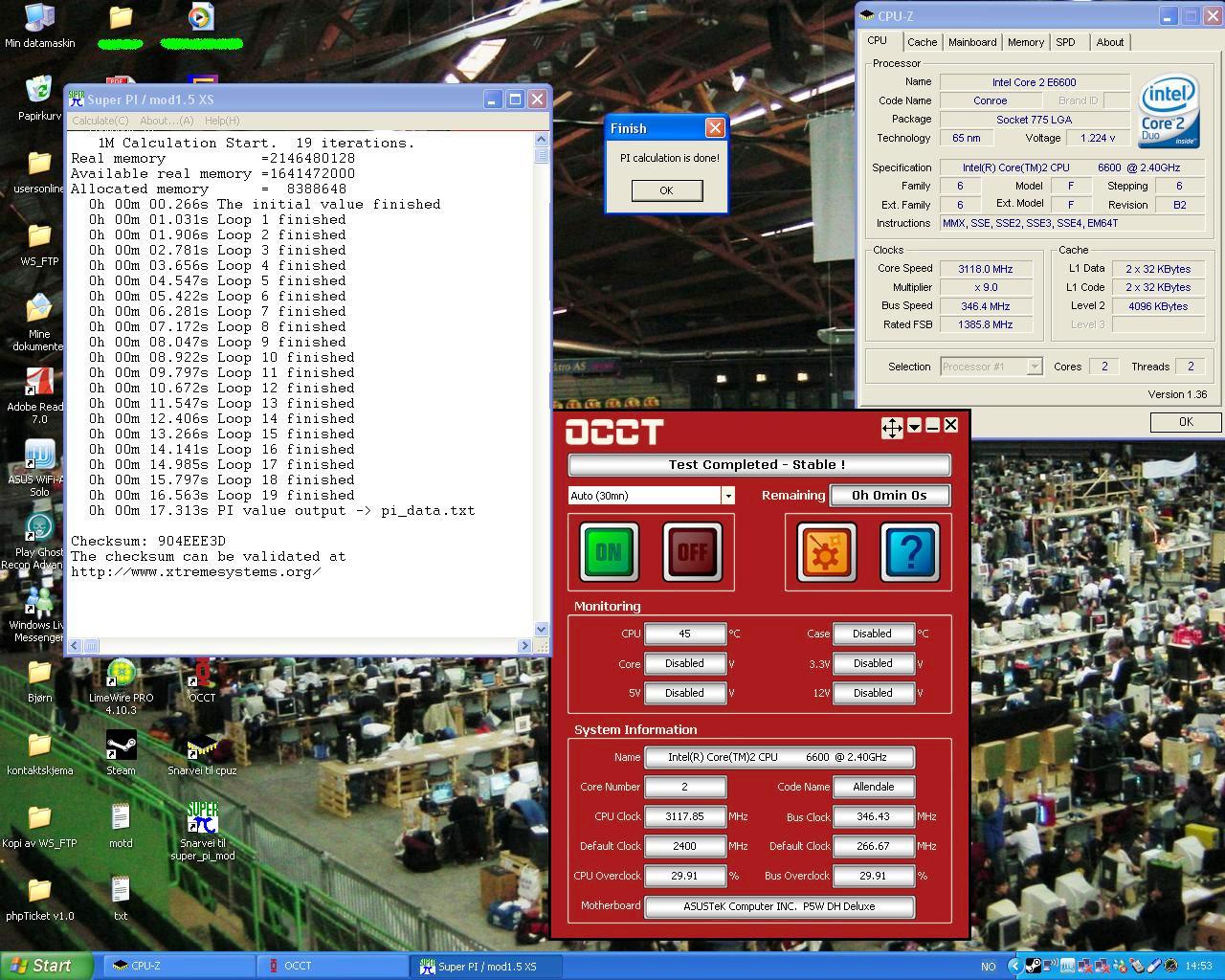Image resolution: width=1225 pixels, height=980 pixels.
Task: Open kontaktskjema folder on desktop
Action: point(39,753)
